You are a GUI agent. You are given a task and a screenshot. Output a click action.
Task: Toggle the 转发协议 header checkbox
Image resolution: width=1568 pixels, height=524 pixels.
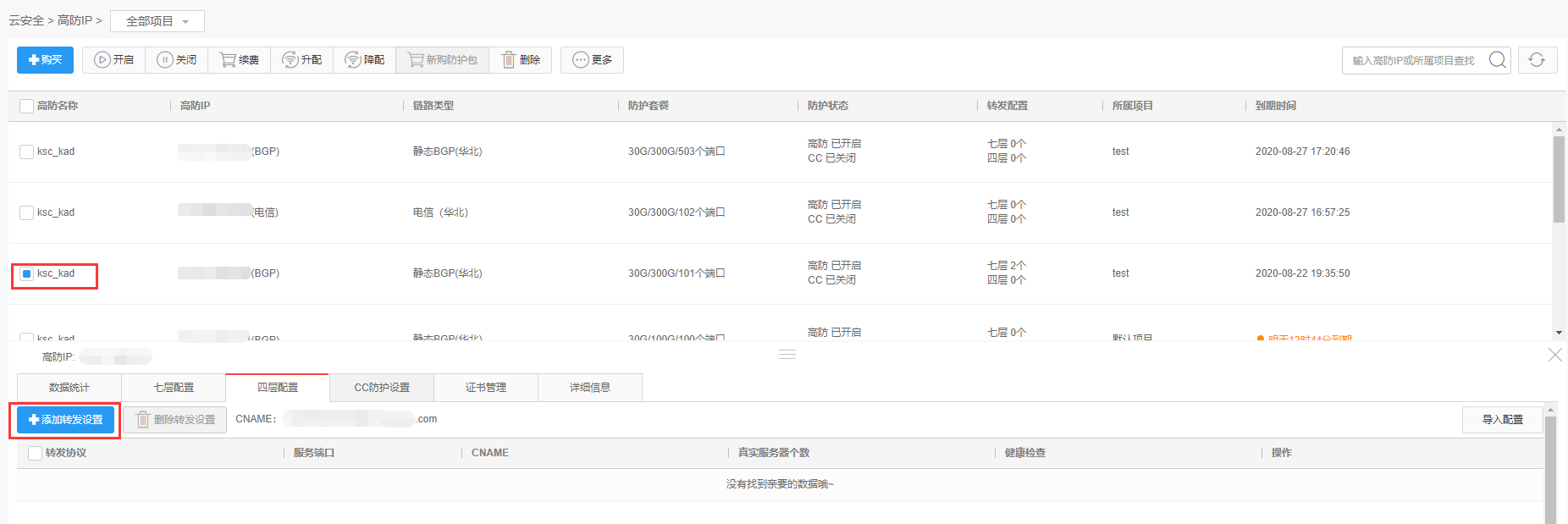tap(36, 453)
